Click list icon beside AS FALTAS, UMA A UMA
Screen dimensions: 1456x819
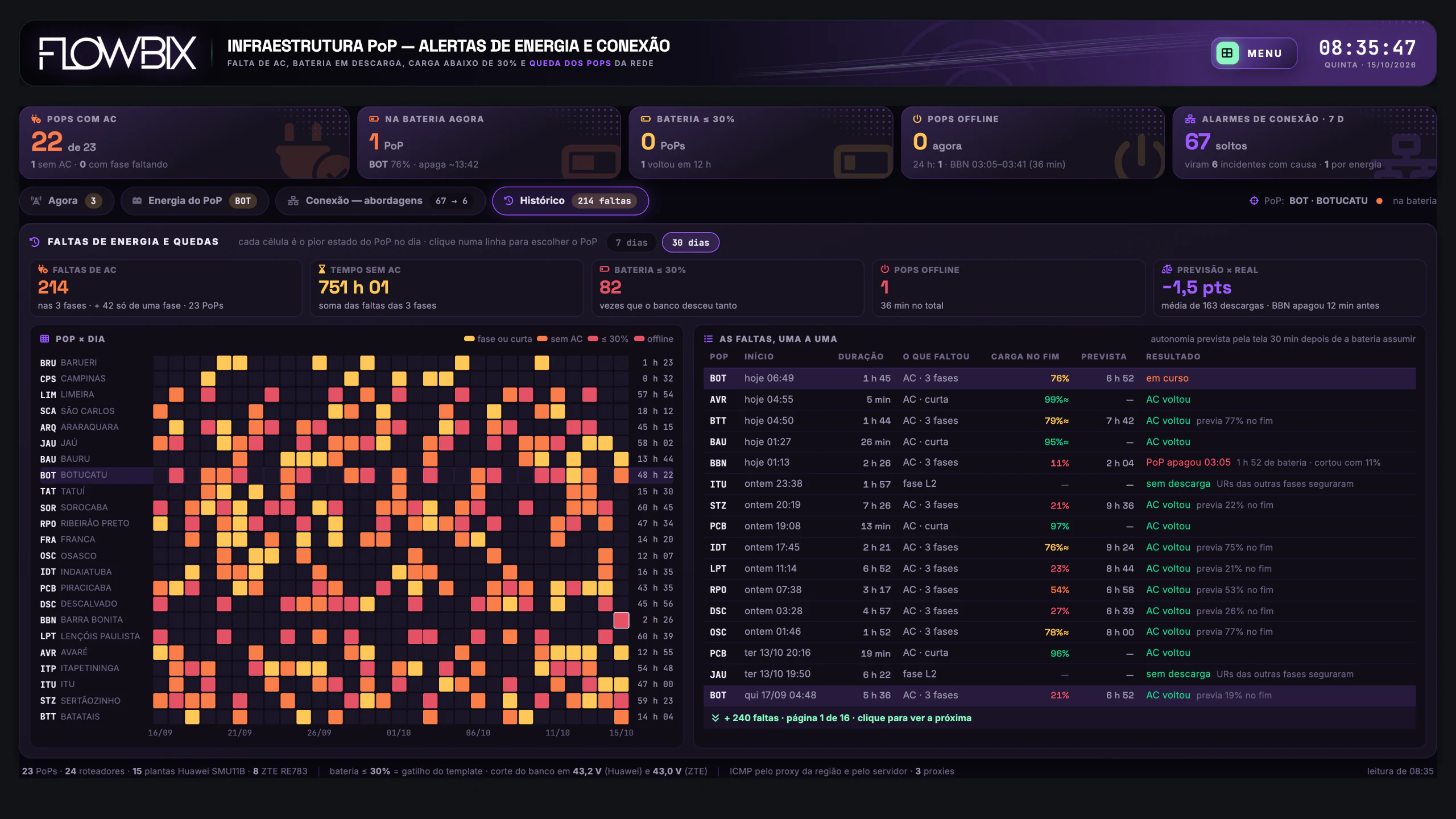(x=708, y=339)
